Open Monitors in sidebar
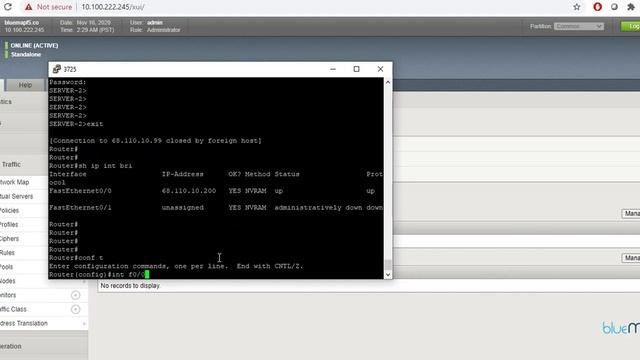Screen dimensions: 640x360 tap(8, 295)
